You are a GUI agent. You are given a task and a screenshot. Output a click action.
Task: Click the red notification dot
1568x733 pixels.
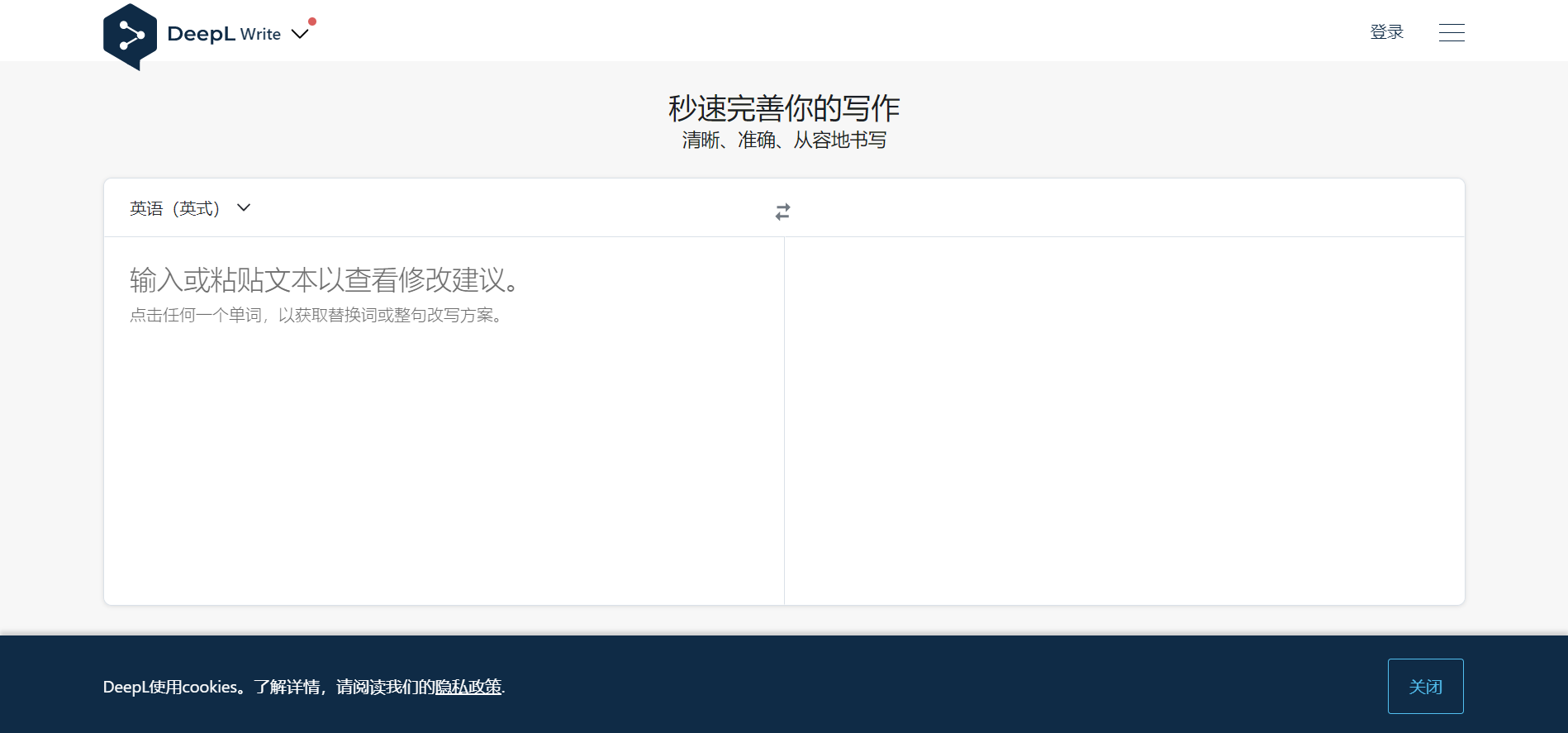tap(312, 21)
